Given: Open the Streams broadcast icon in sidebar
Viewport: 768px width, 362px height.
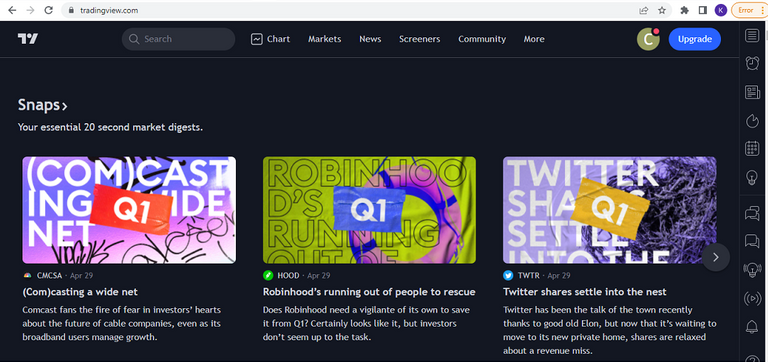Looking at the screenshot, I should click(752, 299).
